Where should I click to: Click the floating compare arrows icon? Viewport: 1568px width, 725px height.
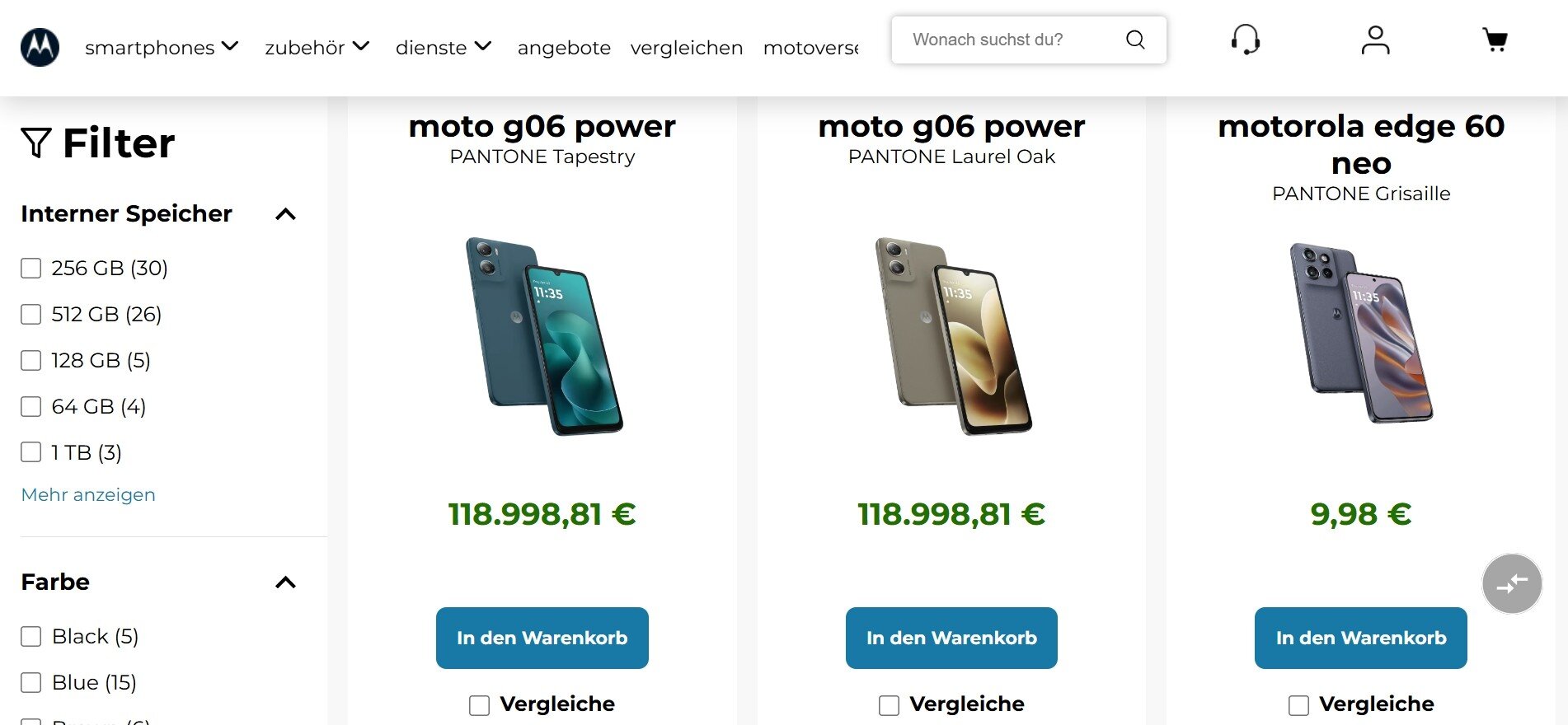click(1511, 583)
